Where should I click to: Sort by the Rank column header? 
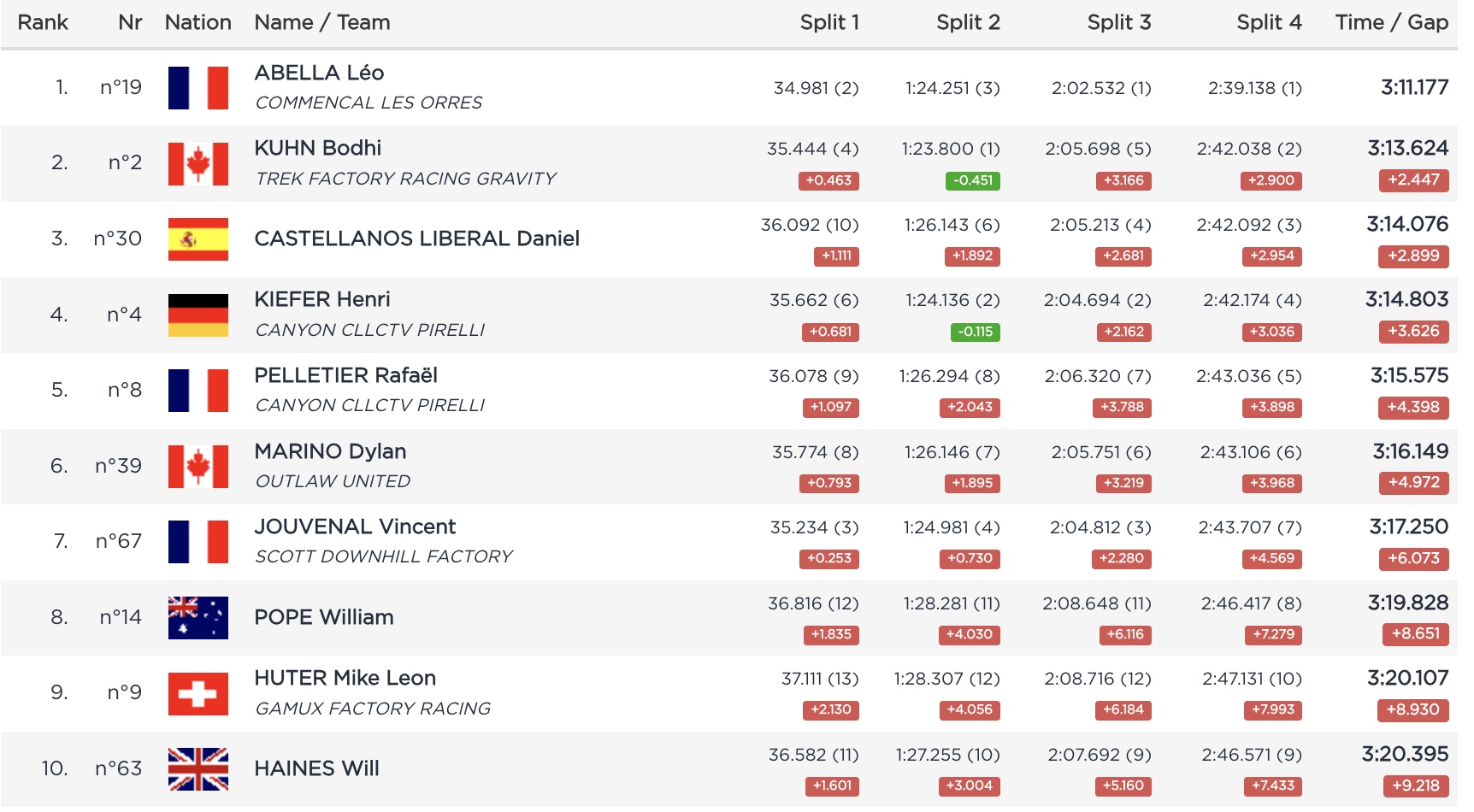pyautogui.click(x=43, y=22)
